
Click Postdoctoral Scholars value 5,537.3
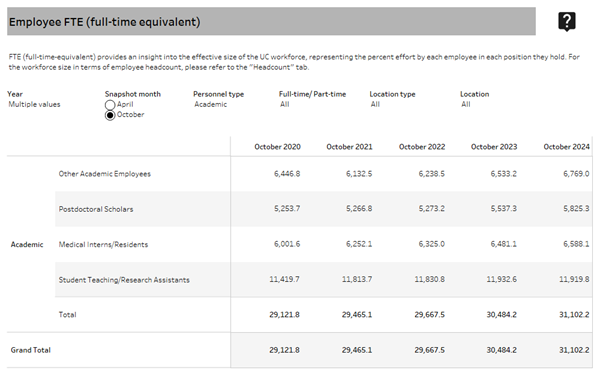click(x=504, y=209)
